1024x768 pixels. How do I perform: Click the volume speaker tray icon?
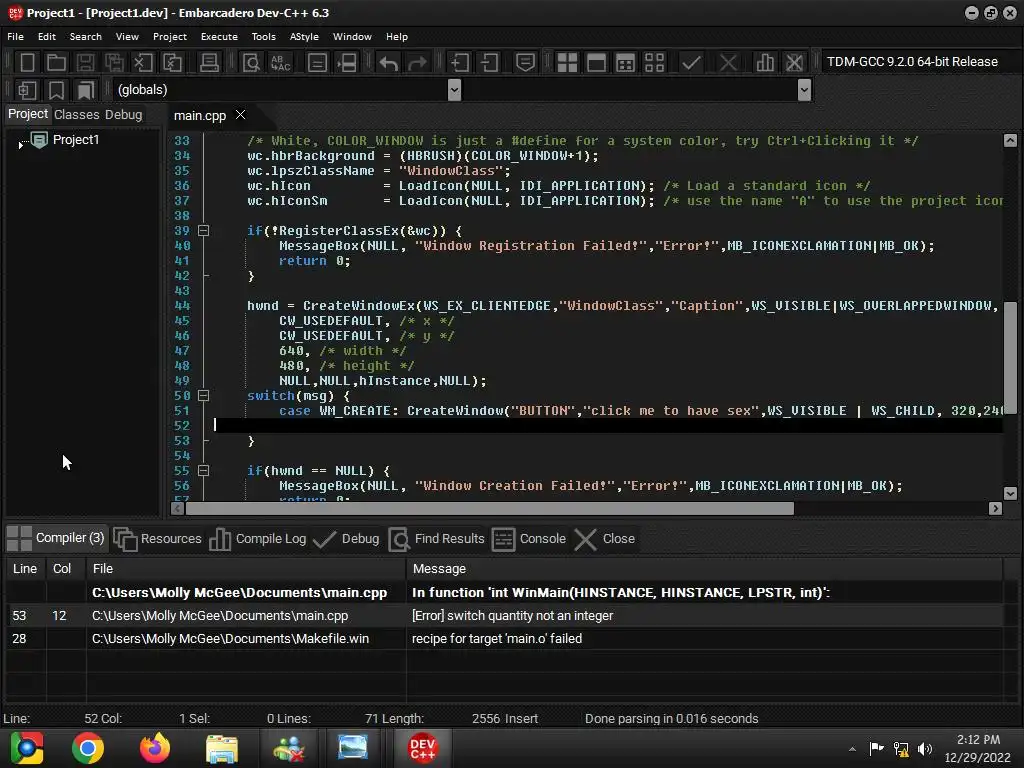[925, 748]
